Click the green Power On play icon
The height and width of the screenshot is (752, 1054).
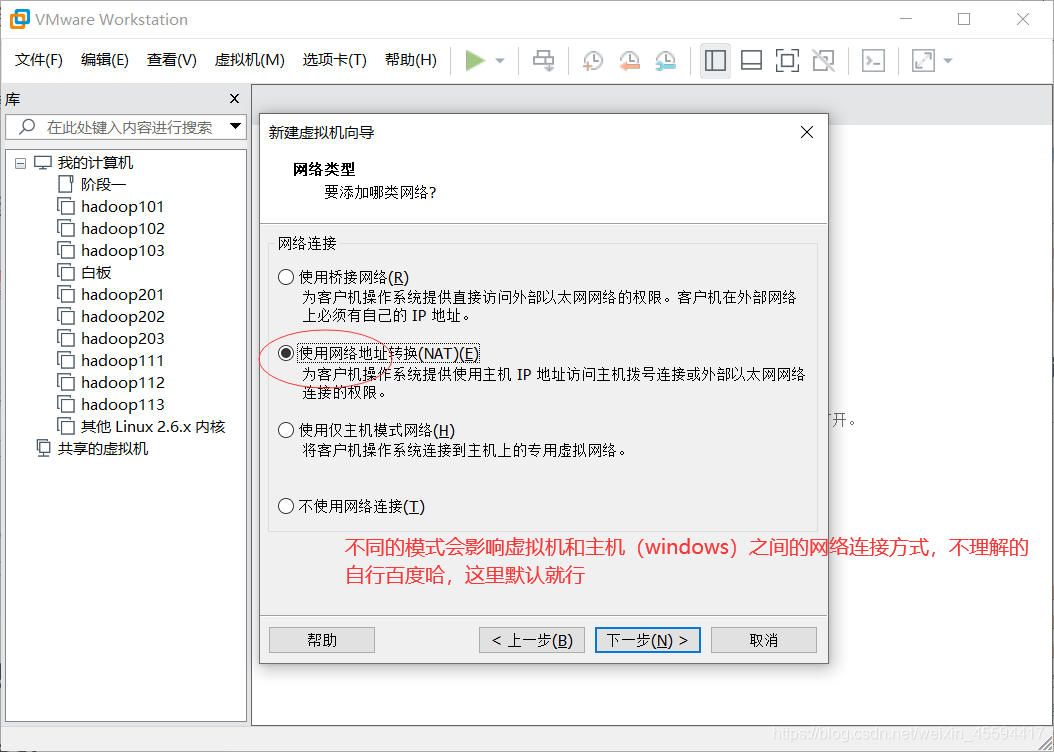475,60
